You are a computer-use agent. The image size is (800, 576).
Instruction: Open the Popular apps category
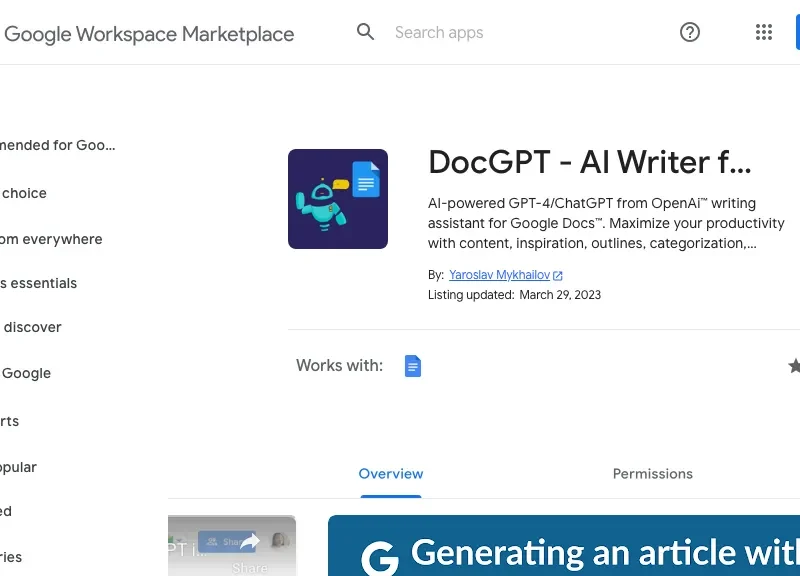pyautogui.click(x=19, y=467)
